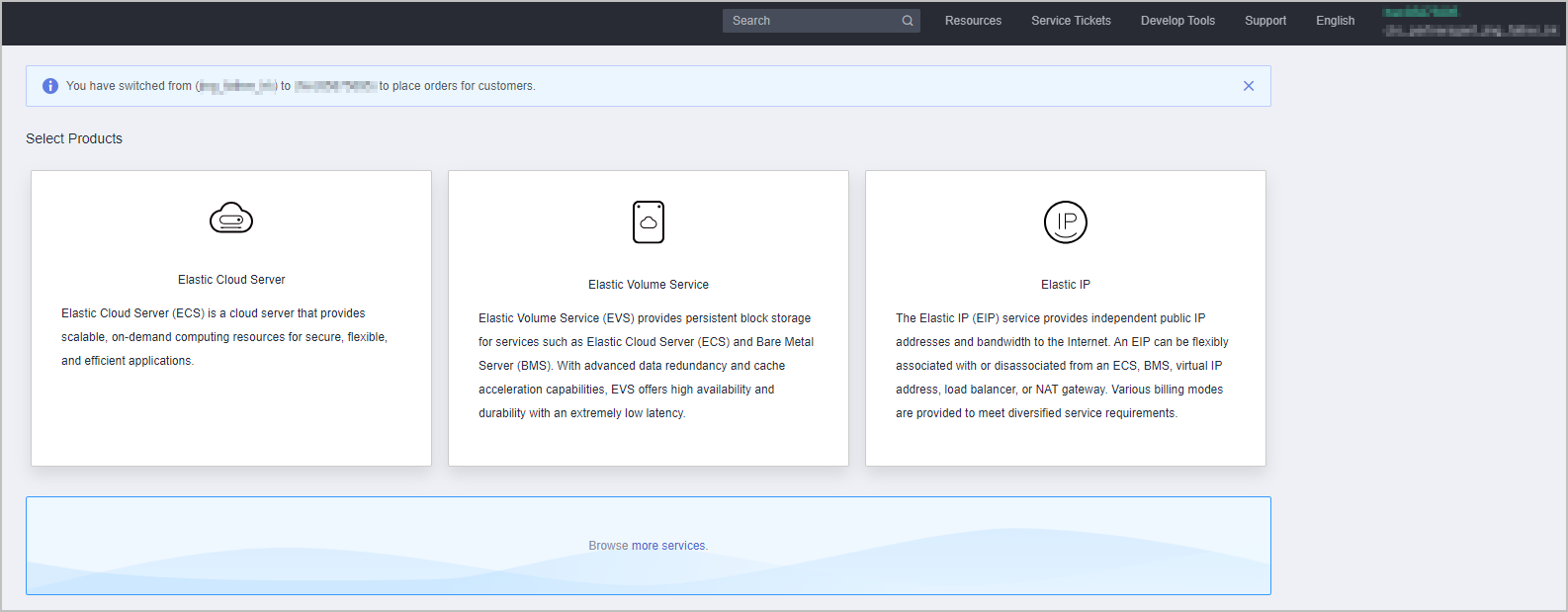Click the Elastic Cloud Server description text
Viewport: 1568px width, 612px height.
click(x=224, y=337)
